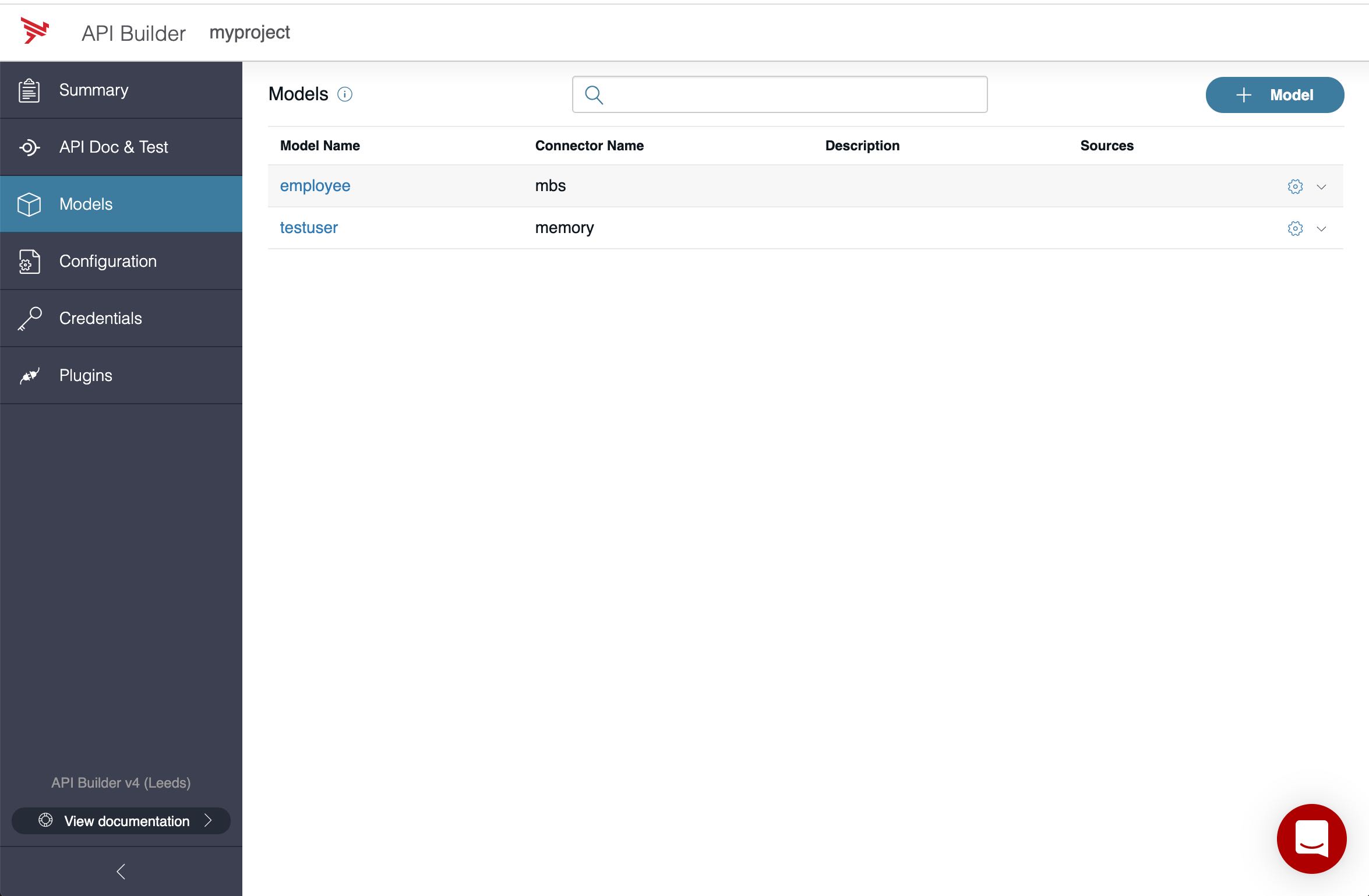Viewport: 1369px width, 896px height.
Task: Click the Summary clipboard icon
Action: [29, 90]
